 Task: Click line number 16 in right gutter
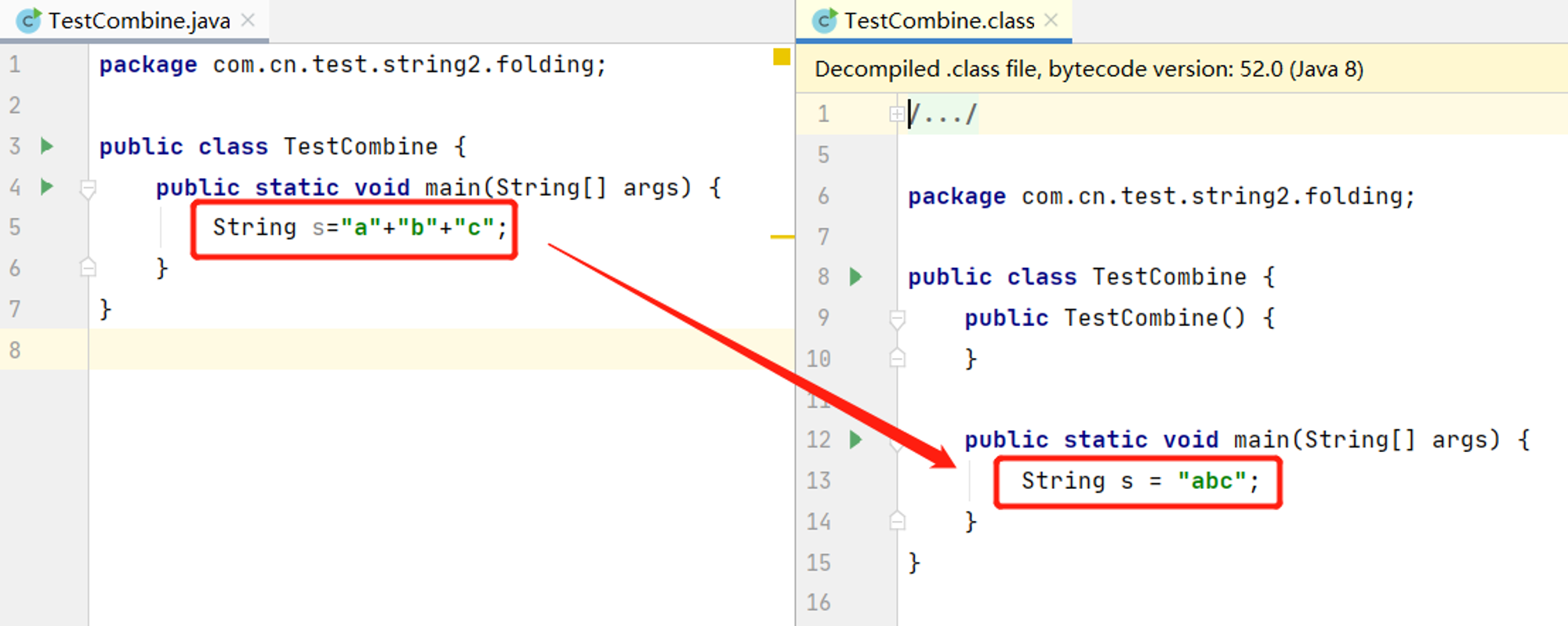[x=818, y=602]
